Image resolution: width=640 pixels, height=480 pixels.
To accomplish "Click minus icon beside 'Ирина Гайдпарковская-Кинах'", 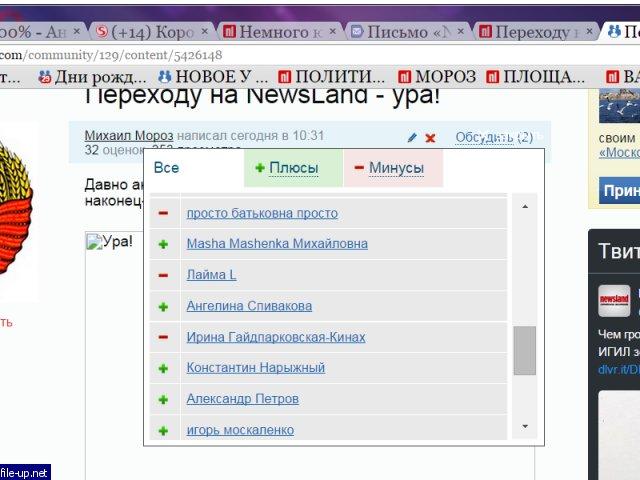I will pyautogui.click(x=163, y=337).
